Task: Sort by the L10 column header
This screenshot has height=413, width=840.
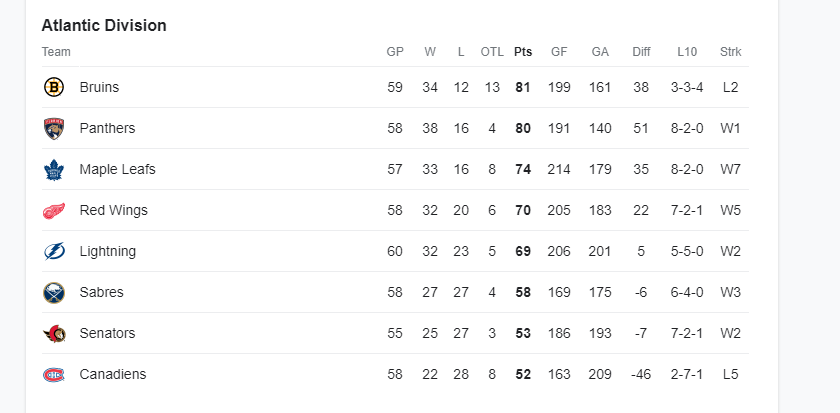Action: (687, 52)
